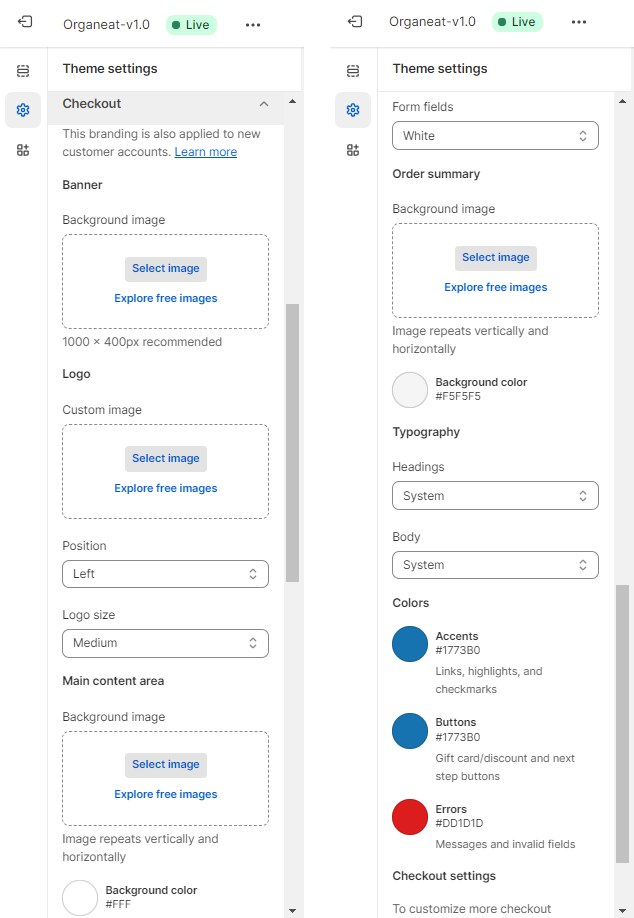The image size is (634, 918).
Task: Click the Live badge in left panel
Action: coord(191,25)
